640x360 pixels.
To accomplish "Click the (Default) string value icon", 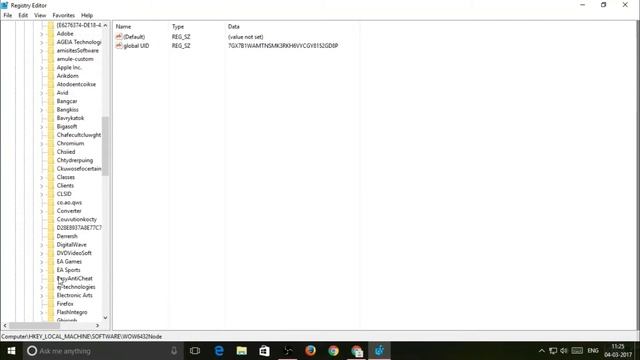I will 119,37.
